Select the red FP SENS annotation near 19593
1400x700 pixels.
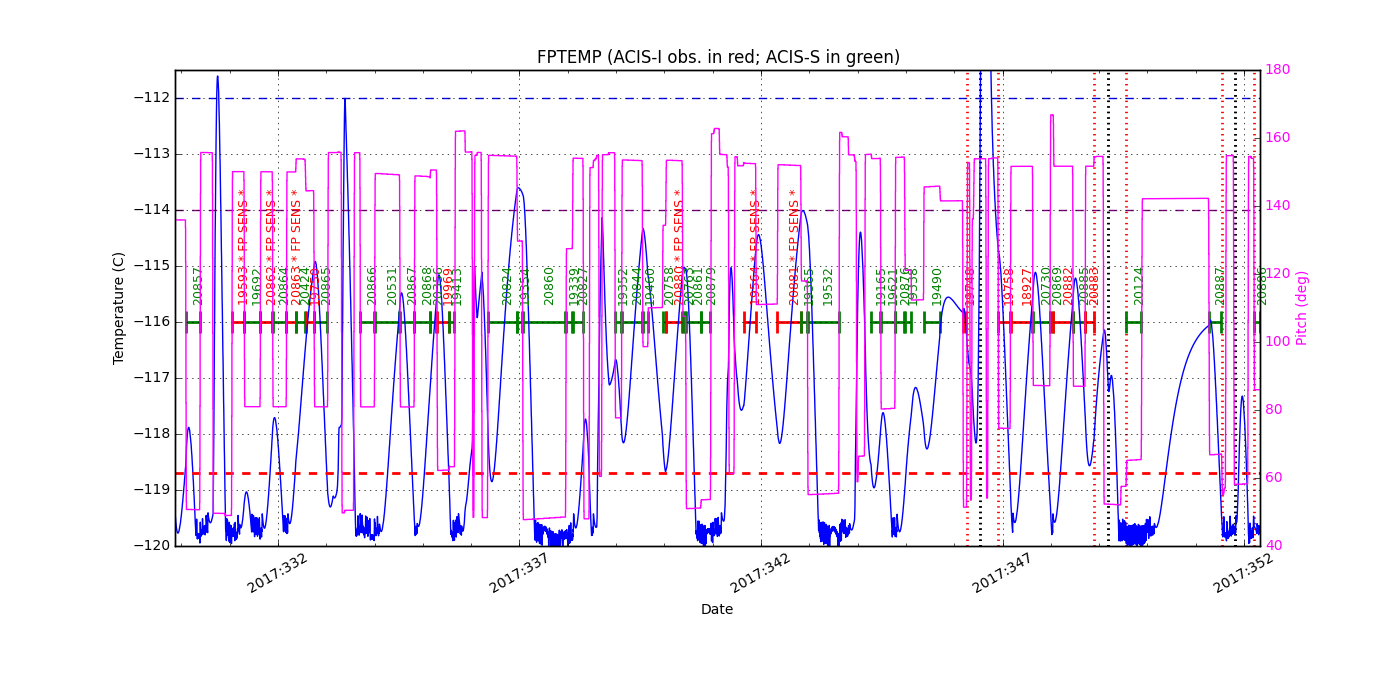pyautogui.click(x=241, y=225)
